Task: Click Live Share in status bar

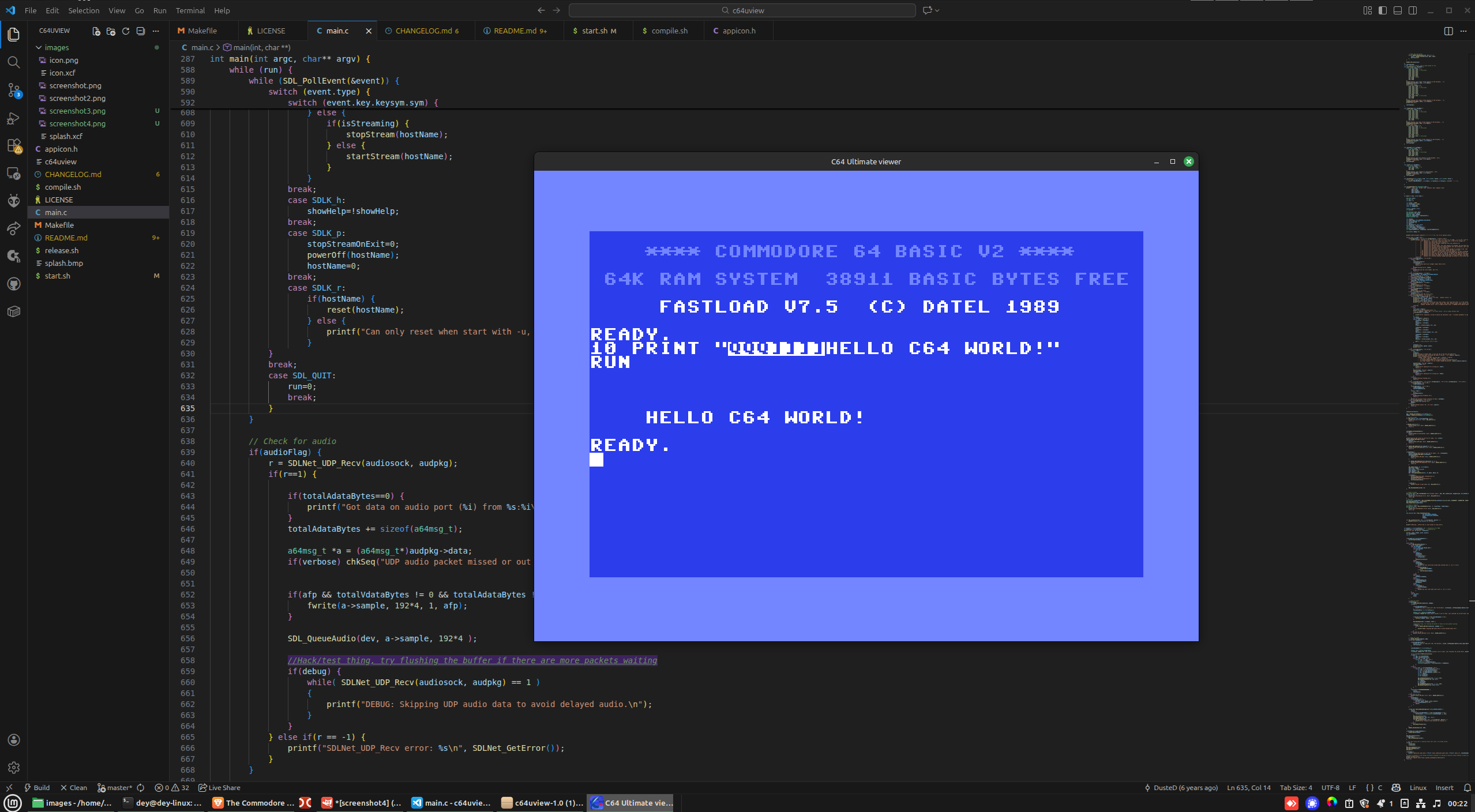Action: (x=219, y=788)
